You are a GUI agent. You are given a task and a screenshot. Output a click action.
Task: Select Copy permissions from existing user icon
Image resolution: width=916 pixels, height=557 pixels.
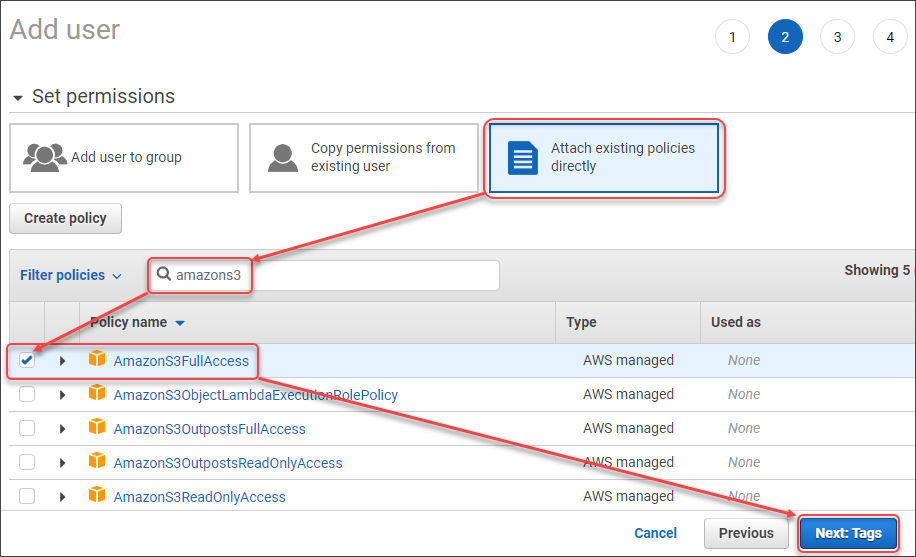(284, 157)
